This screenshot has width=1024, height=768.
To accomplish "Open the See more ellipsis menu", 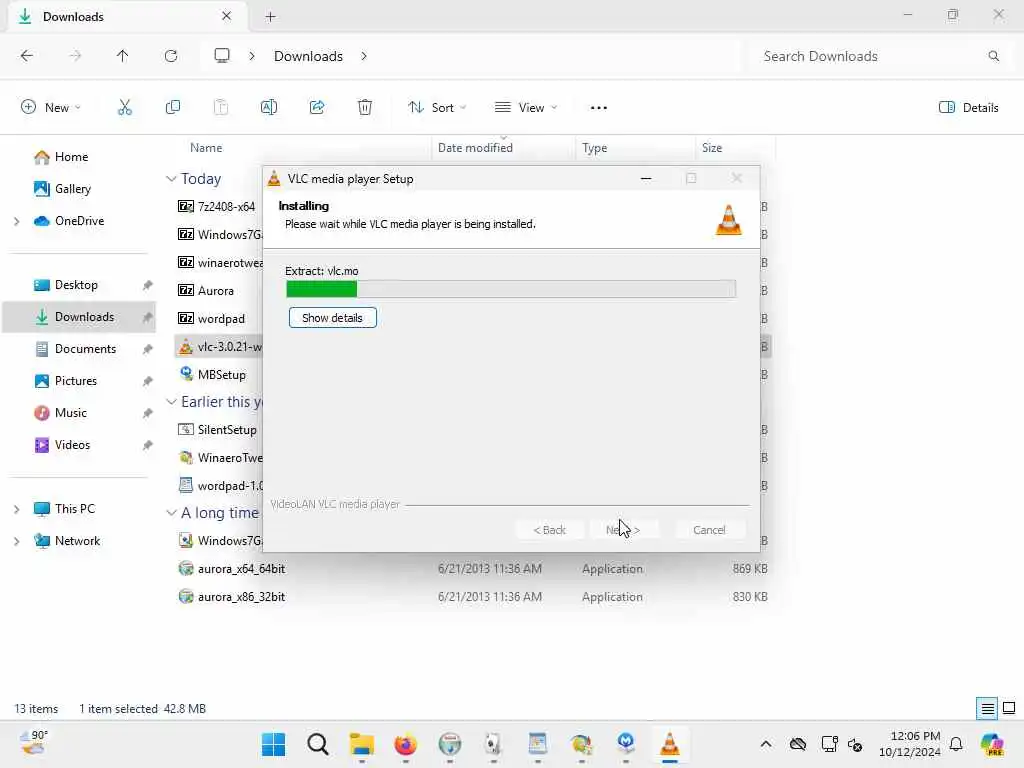I will 598,107.
